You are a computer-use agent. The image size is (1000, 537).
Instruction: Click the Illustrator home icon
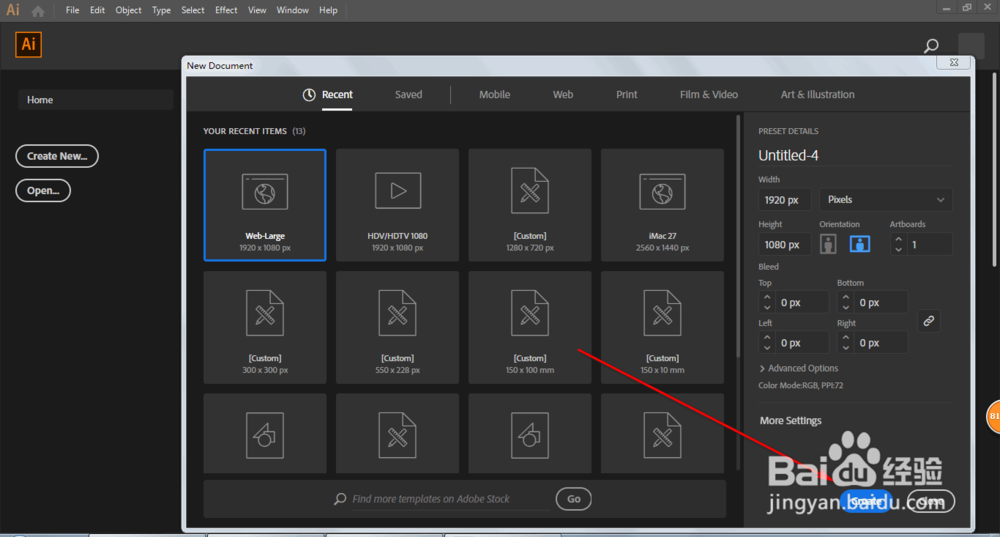(x=38, y=11)
